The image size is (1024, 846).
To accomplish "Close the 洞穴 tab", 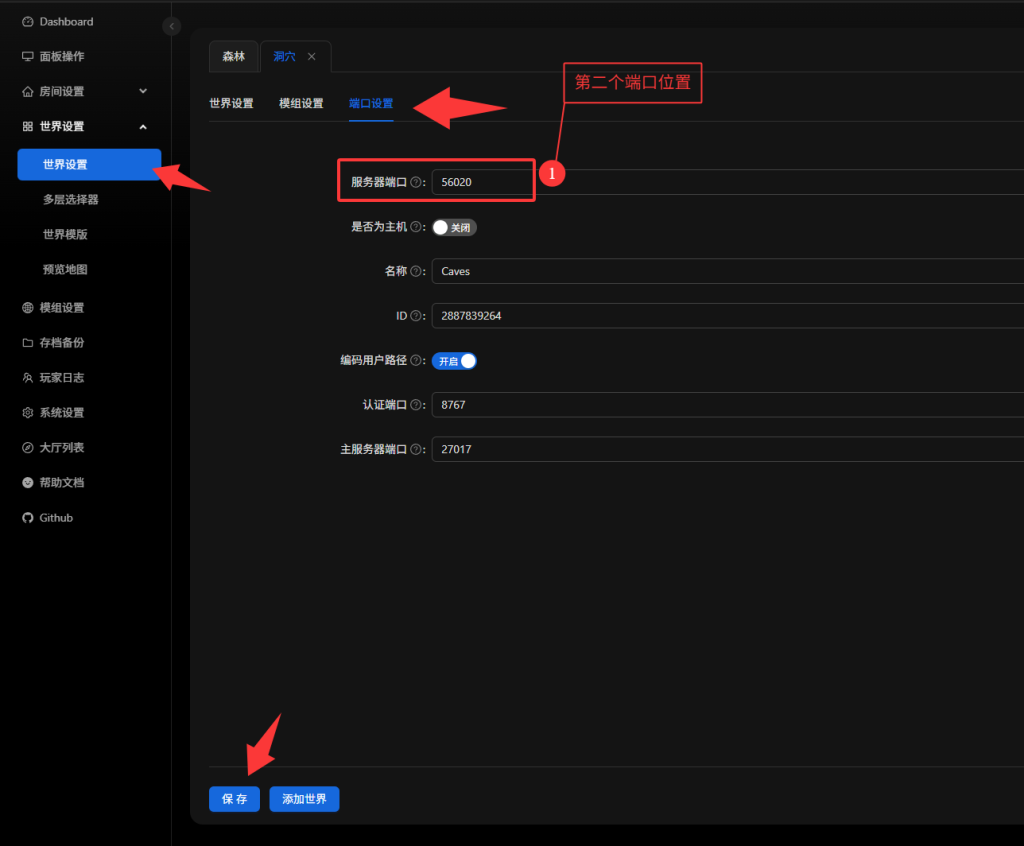I will 312,57.
